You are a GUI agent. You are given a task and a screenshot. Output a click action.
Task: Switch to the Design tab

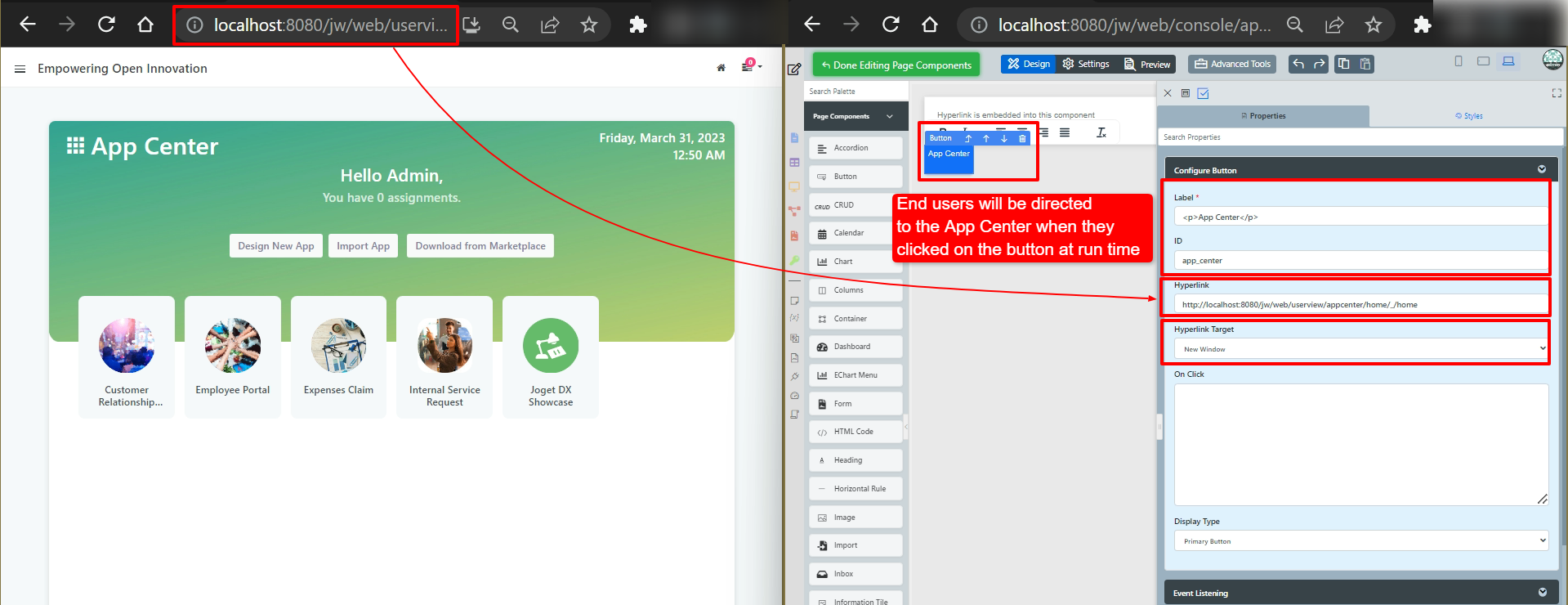[1029, 64]
